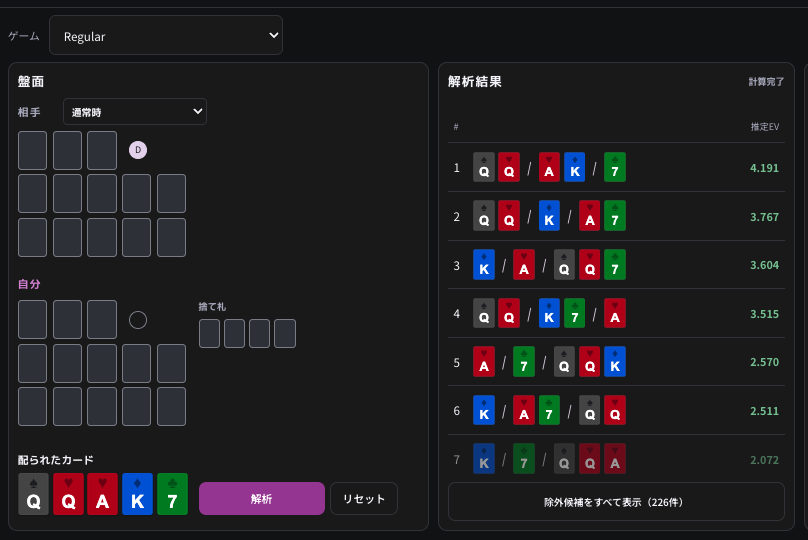Image resolution: width=808 pixels, height=540 pixels.
Task: Click the EV value 4.191
Action: point(764,168)
